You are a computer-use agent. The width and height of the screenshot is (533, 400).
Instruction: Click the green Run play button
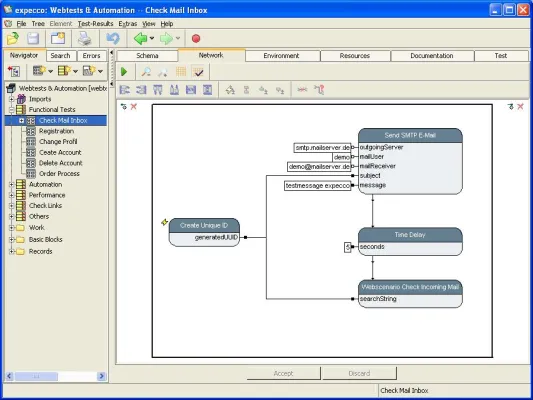tap(124, 72)
